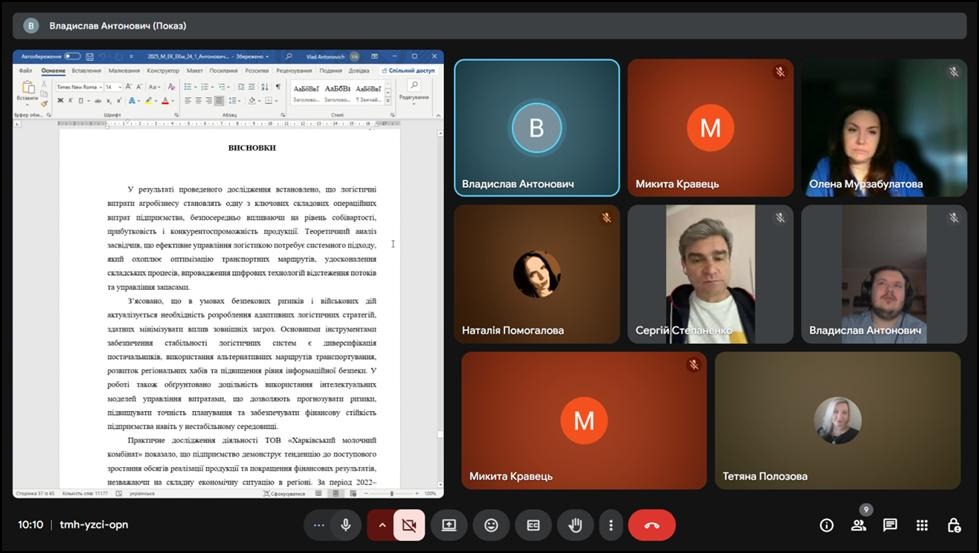Open the Рецензування ribbon tab
This screenshot has height=553, width=979.
(294, 71)
